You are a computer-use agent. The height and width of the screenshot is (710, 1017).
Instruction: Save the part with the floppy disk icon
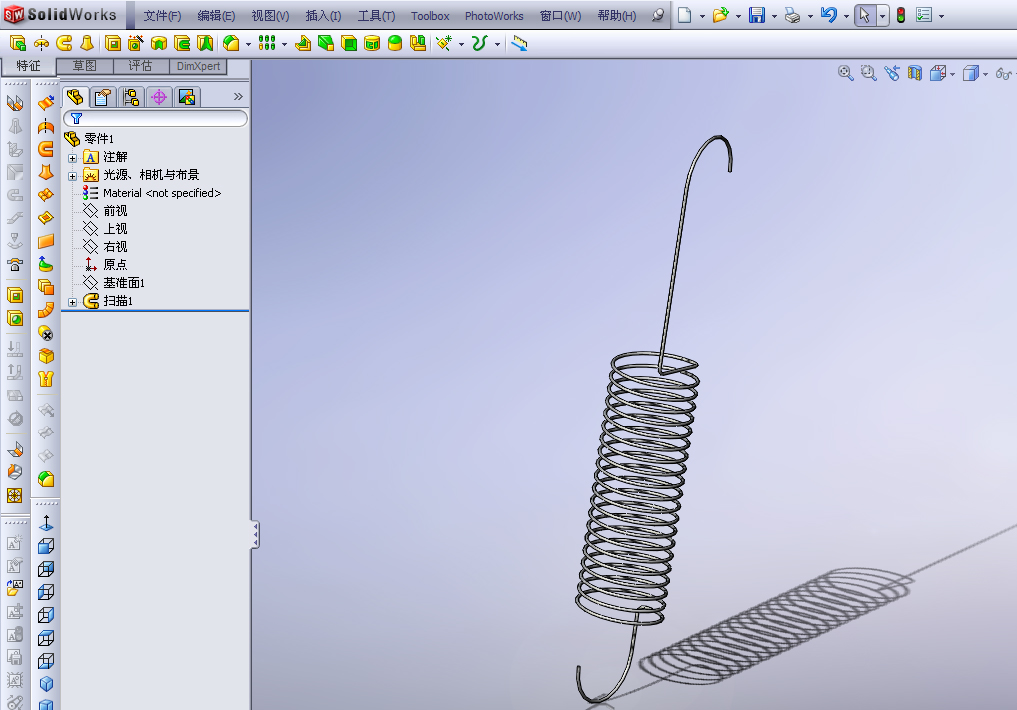pos(756,15)
